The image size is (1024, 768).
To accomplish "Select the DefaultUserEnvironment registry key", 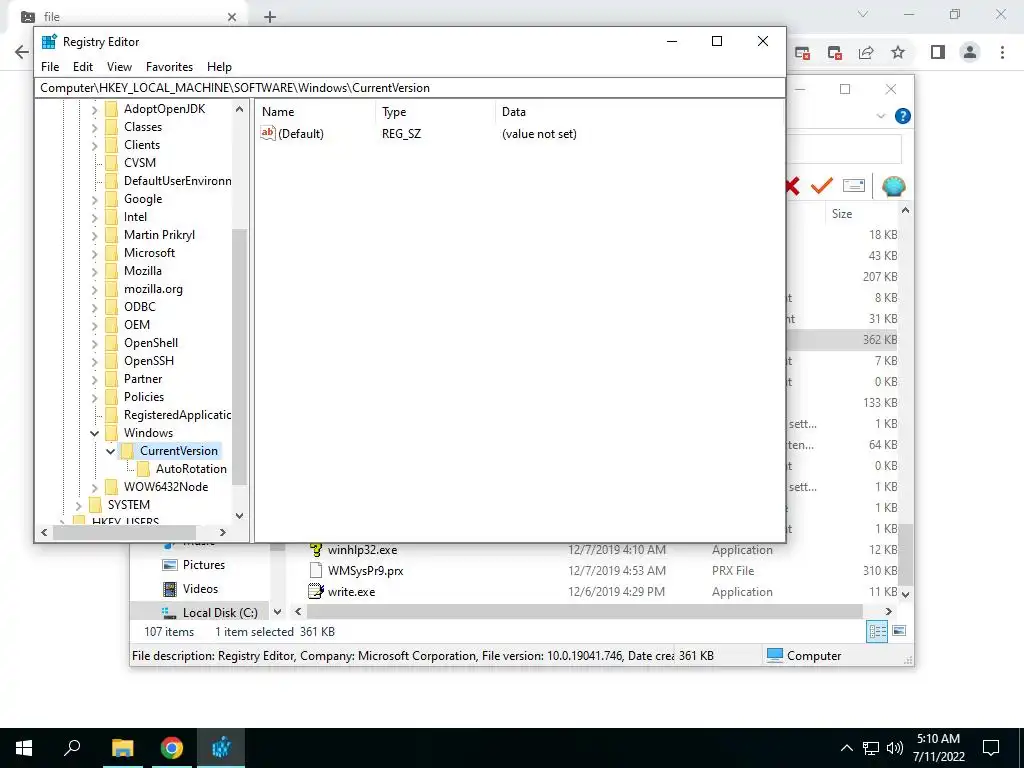I will click(x=177, y=181).
